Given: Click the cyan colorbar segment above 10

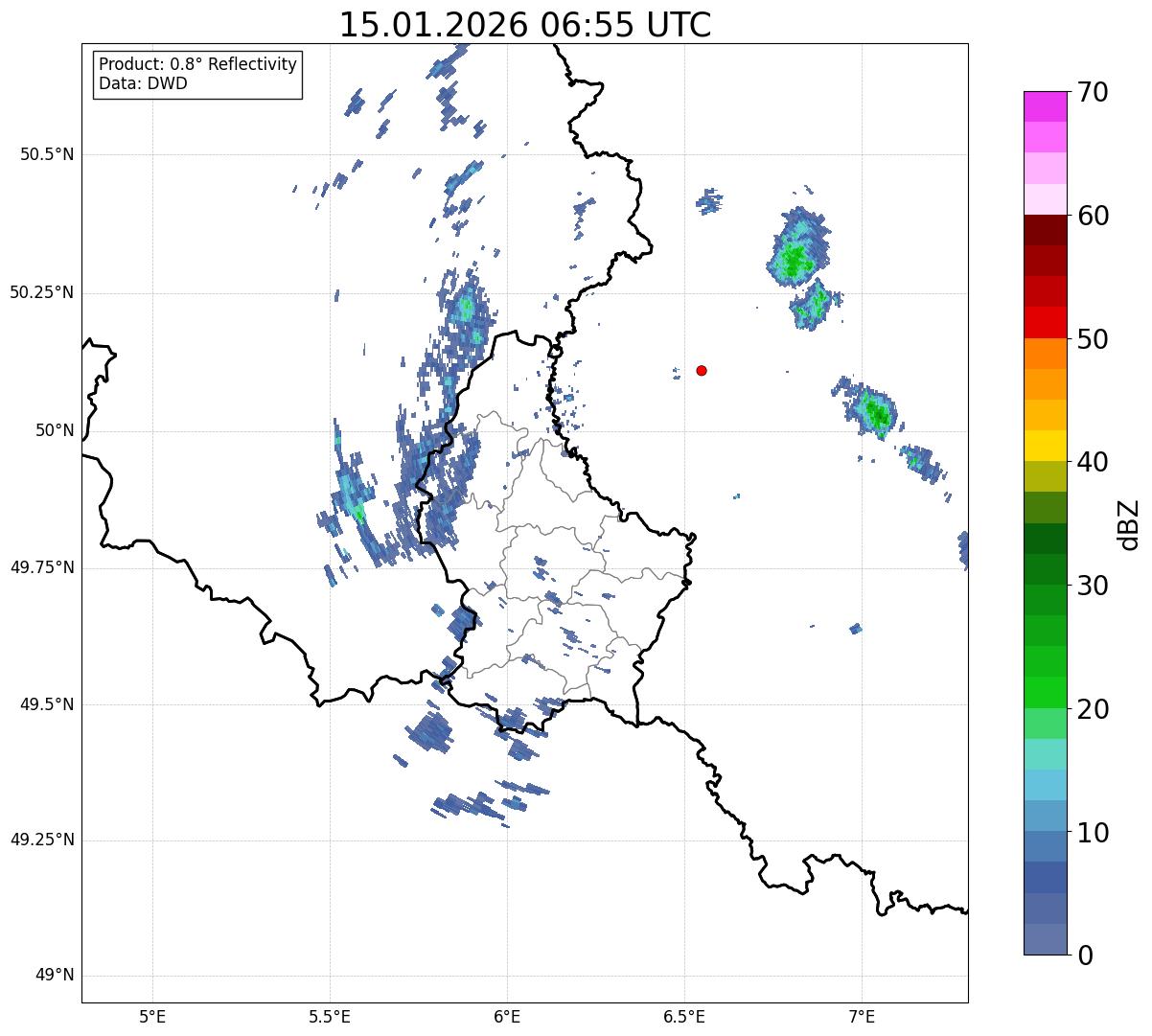Looking at the screenshot, I should point(1045,785).
